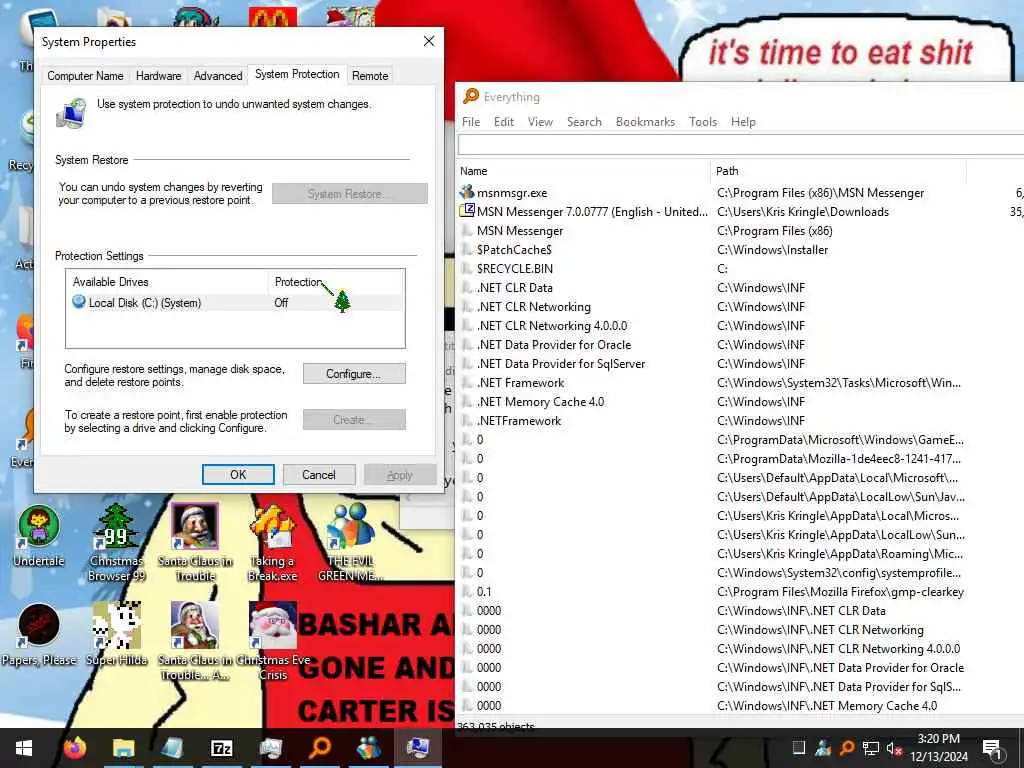Select the .NET CLR Data row
This screenshot has height=768, width=1024.
pyautogui.click(x=741, y=287)
